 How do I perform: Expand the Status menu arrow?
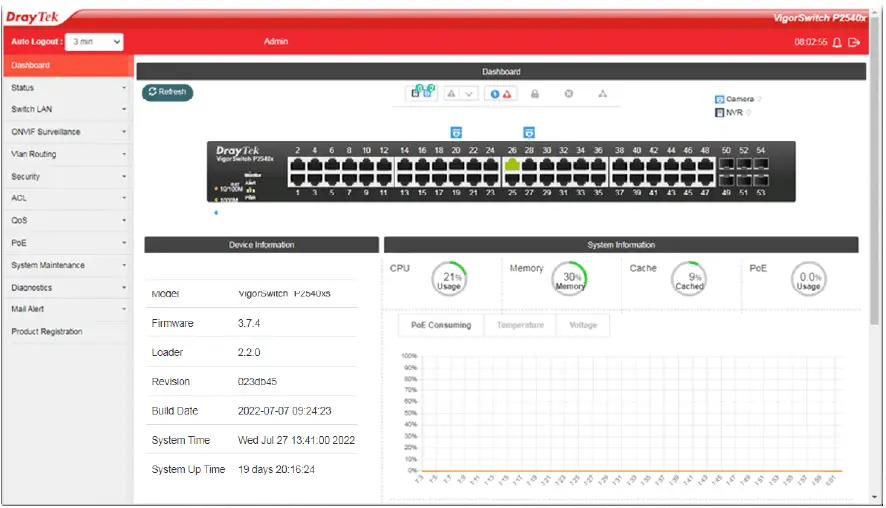pos(124,88)
